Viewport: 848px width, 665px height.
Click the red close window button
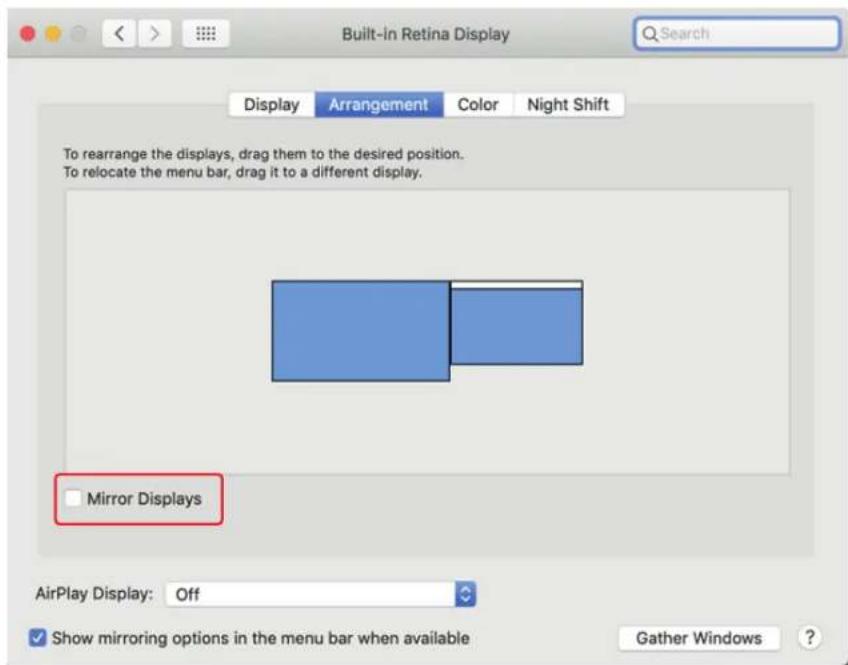pos(28,34)
